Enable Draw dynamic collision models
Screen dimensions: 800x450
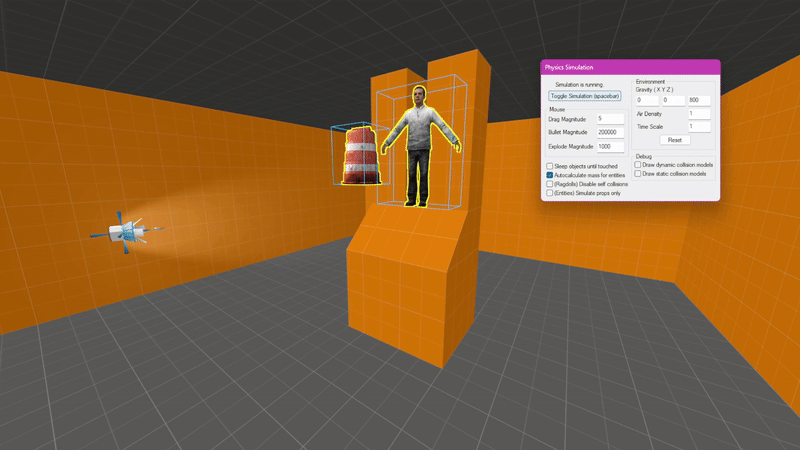(x=639, y=165)
